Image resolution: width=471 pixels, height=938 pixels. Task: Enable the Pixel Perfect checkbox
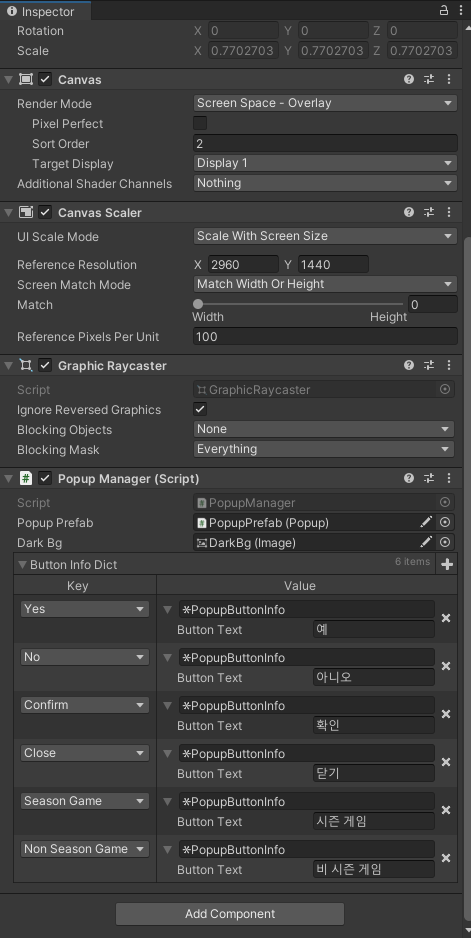[x=200, y=123]
